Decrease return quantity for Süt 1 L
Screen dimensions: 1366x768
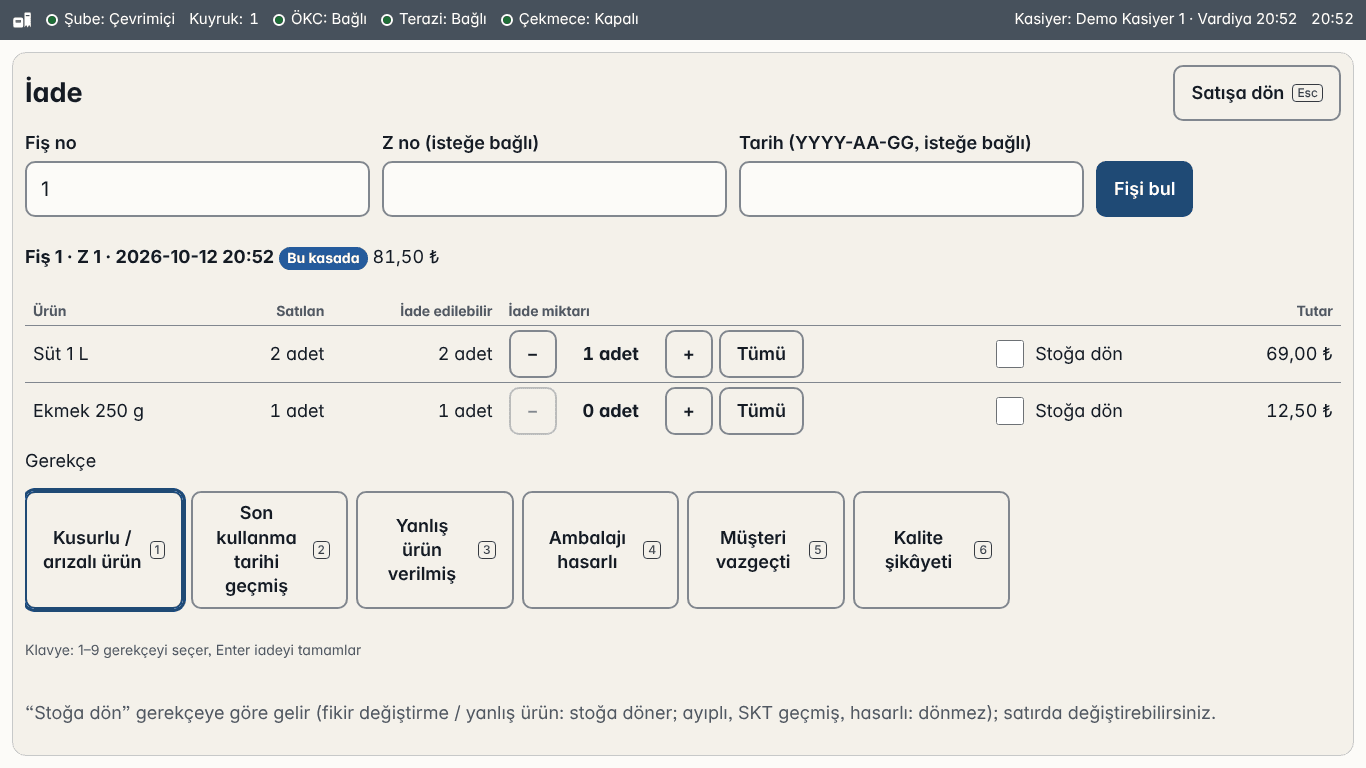[533, 354]
